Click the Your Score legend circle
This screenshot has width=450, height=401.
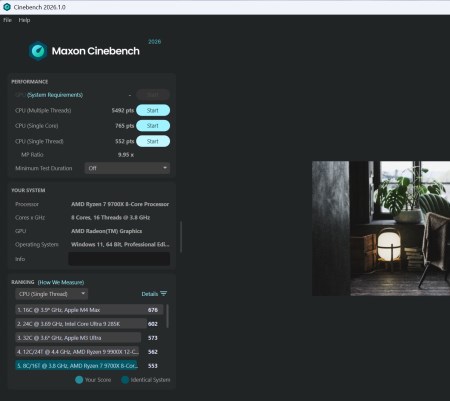(x=79, y=380)
